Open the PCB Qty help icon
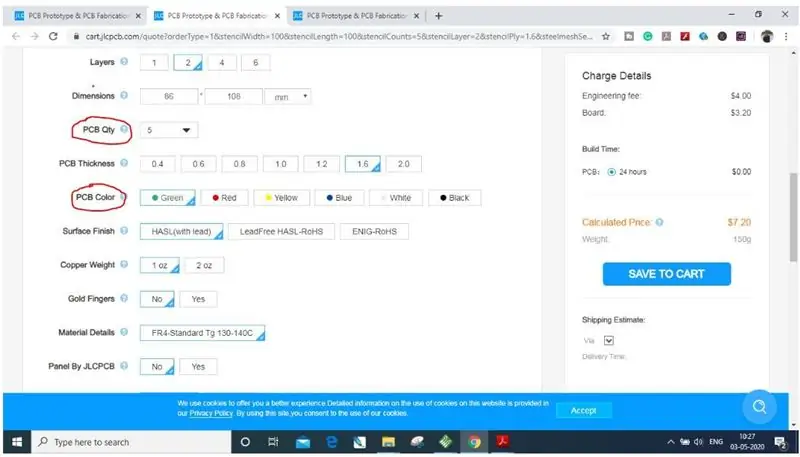The height and width of the screenshot is (457, 800). coord(124,130)
